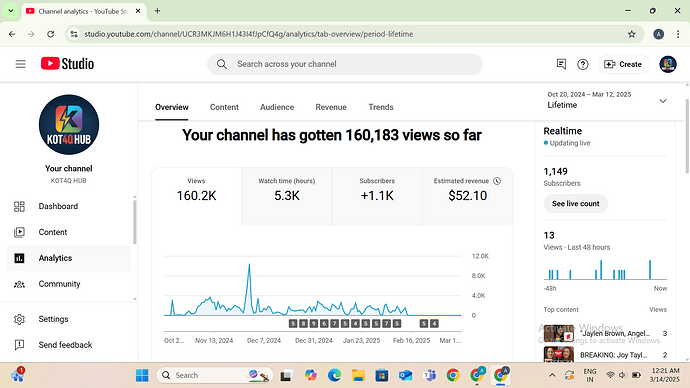The width and height of the screenshot is (690, 388).
Task: Open Microsoft Edge from the taskbar
Action: tap(334, 375)
